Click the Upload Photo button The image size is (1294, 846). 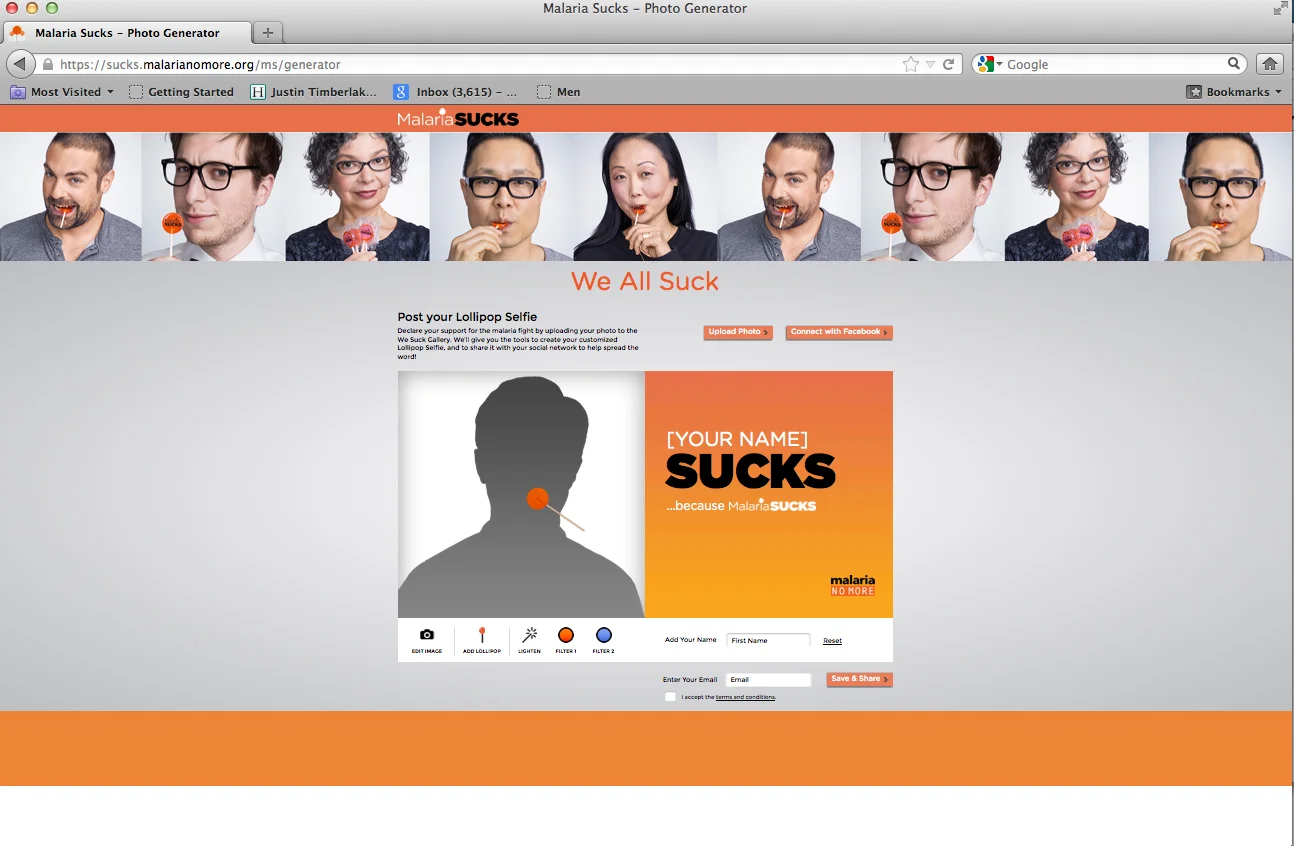tap(738, 332)
